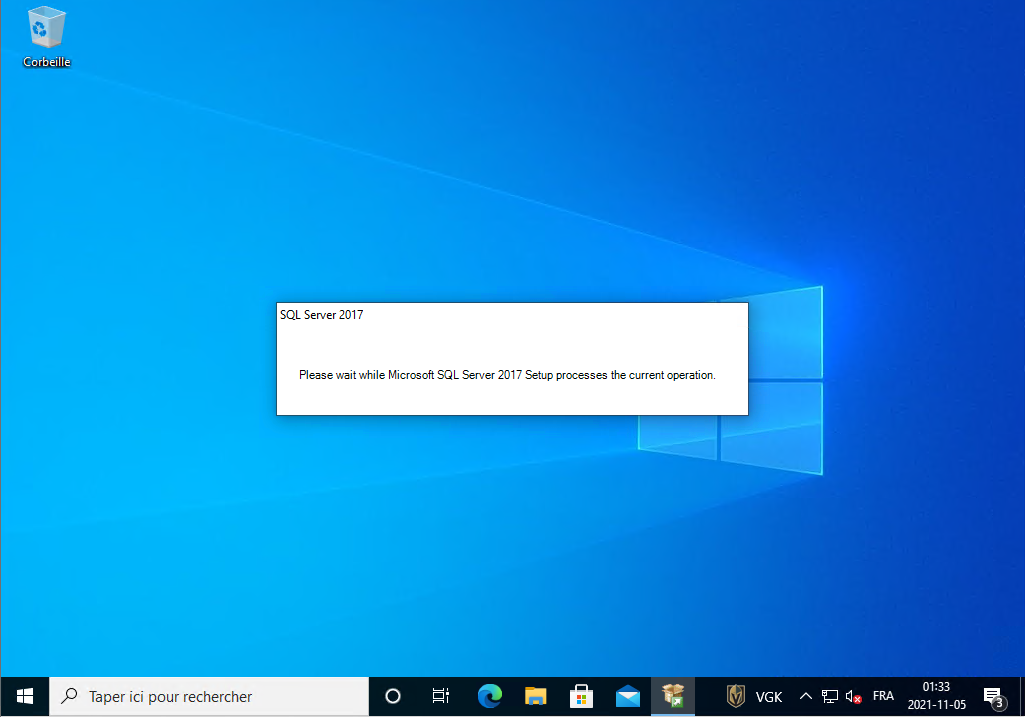Click the VGK news widget
Screen dimensions: 1025x717
[x=755, y=696]
